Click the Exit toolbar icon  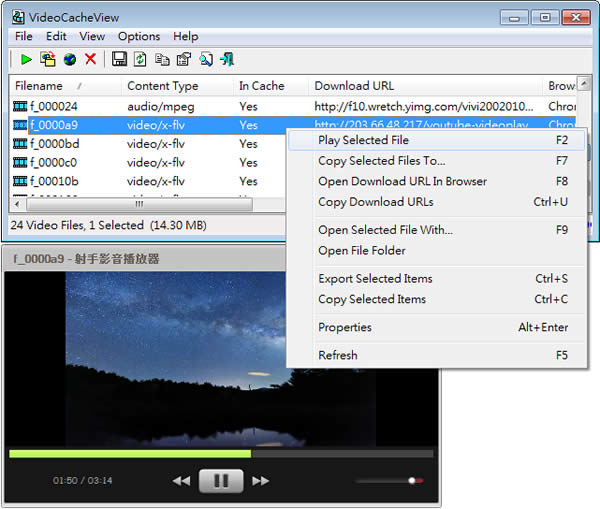point(227,60)
